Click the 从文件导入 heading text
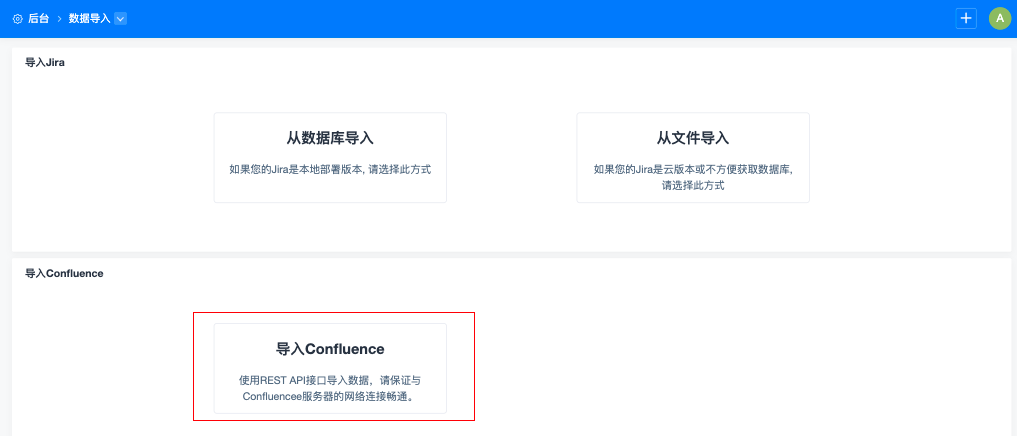 tap(693, 138)
